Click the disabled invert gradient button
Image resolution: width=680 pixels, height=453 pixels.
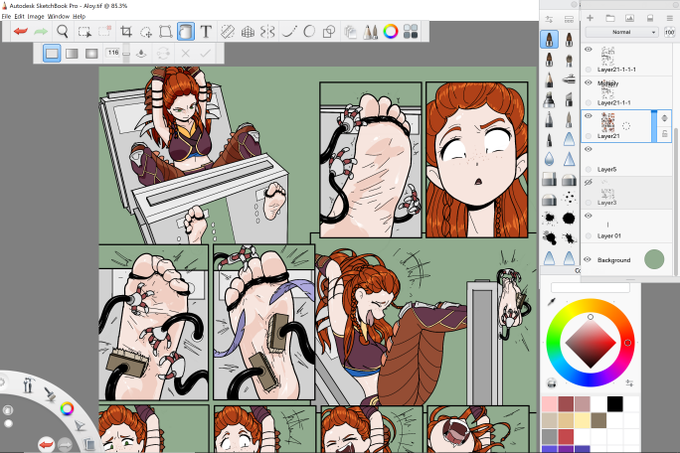163,53
